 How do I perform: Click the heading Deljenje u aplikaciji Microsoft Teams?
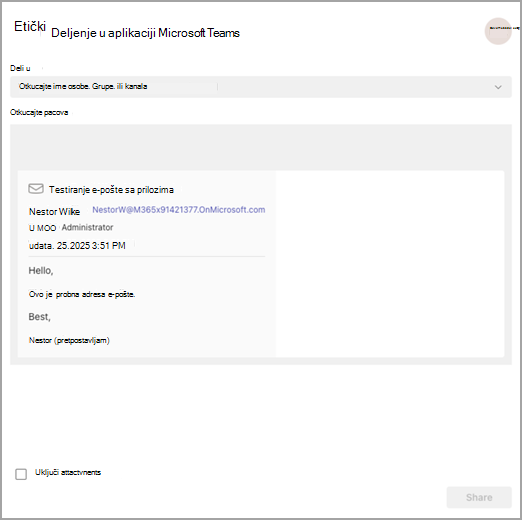click(145, 33)
